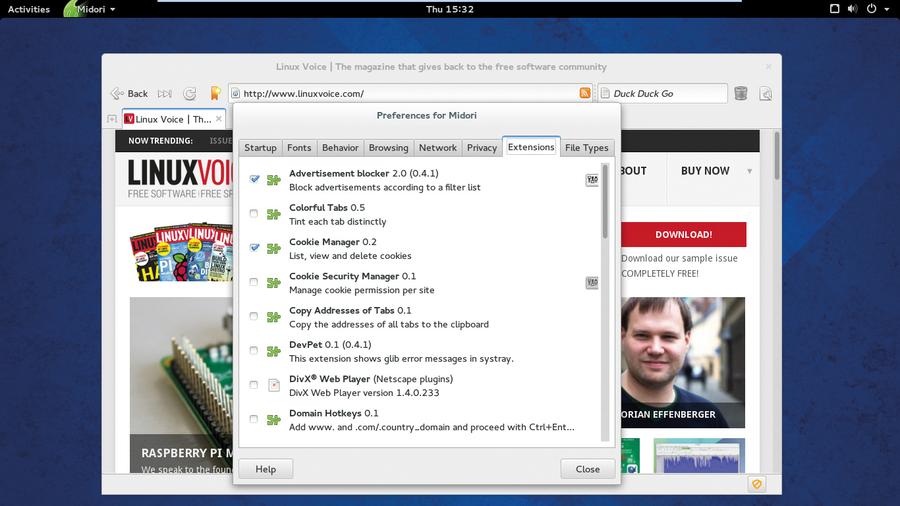Viewport: 900px width, 506px height.
Task: Open the Browsing tab
Action: 388,147
